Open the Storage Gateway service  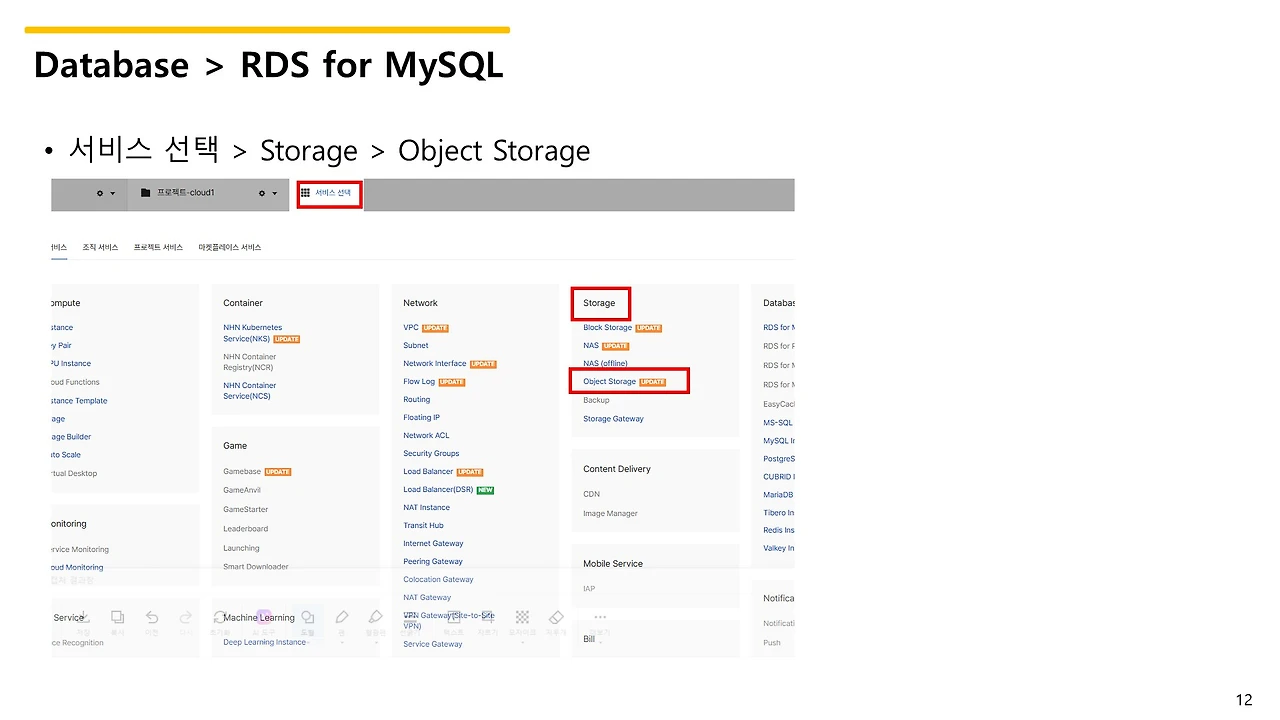[x=613, y=418]
